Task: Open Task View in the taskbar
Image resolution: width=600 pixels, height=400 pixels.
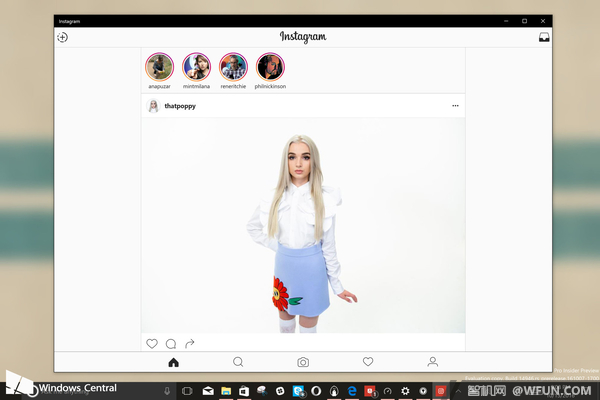Action: [187, 391]
